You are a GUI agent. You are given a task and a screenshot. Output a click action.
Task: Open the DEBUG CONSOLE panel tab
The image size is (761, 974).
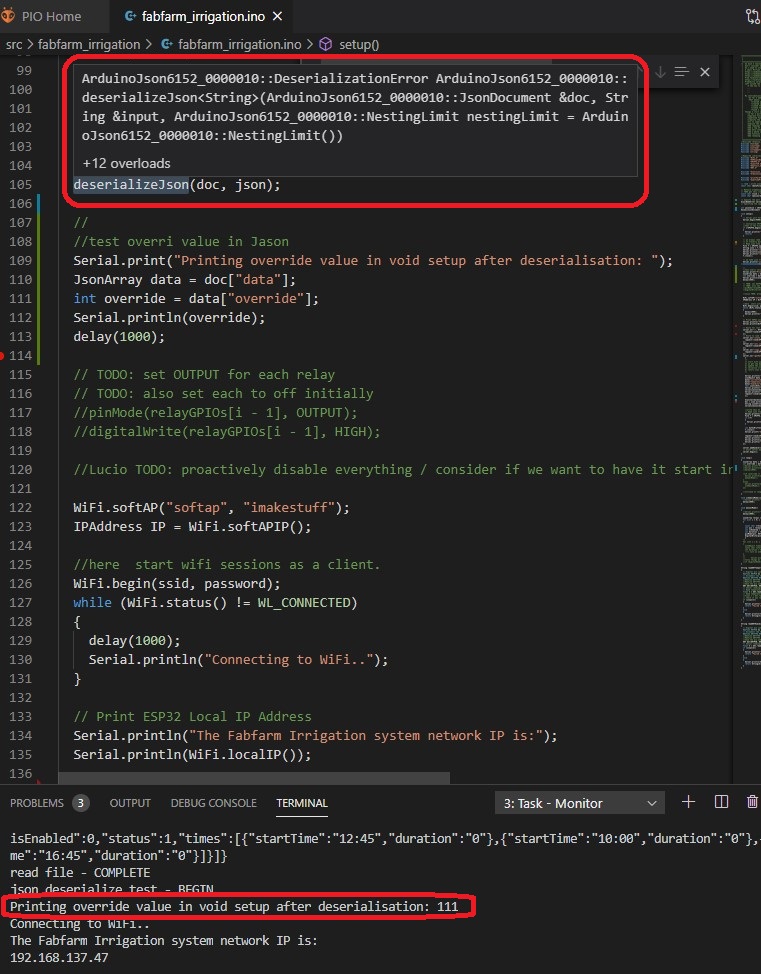(x=214, y=804)
